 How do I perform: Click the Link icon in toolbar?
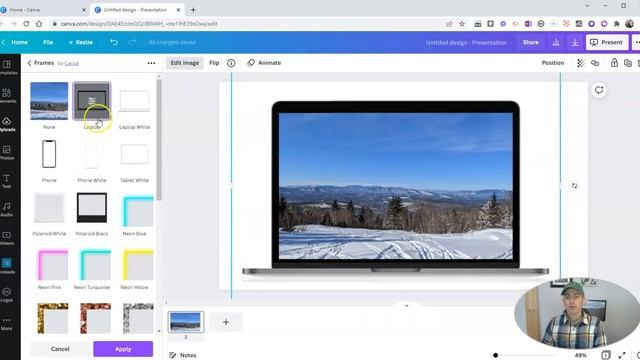[x=595, y=63]
